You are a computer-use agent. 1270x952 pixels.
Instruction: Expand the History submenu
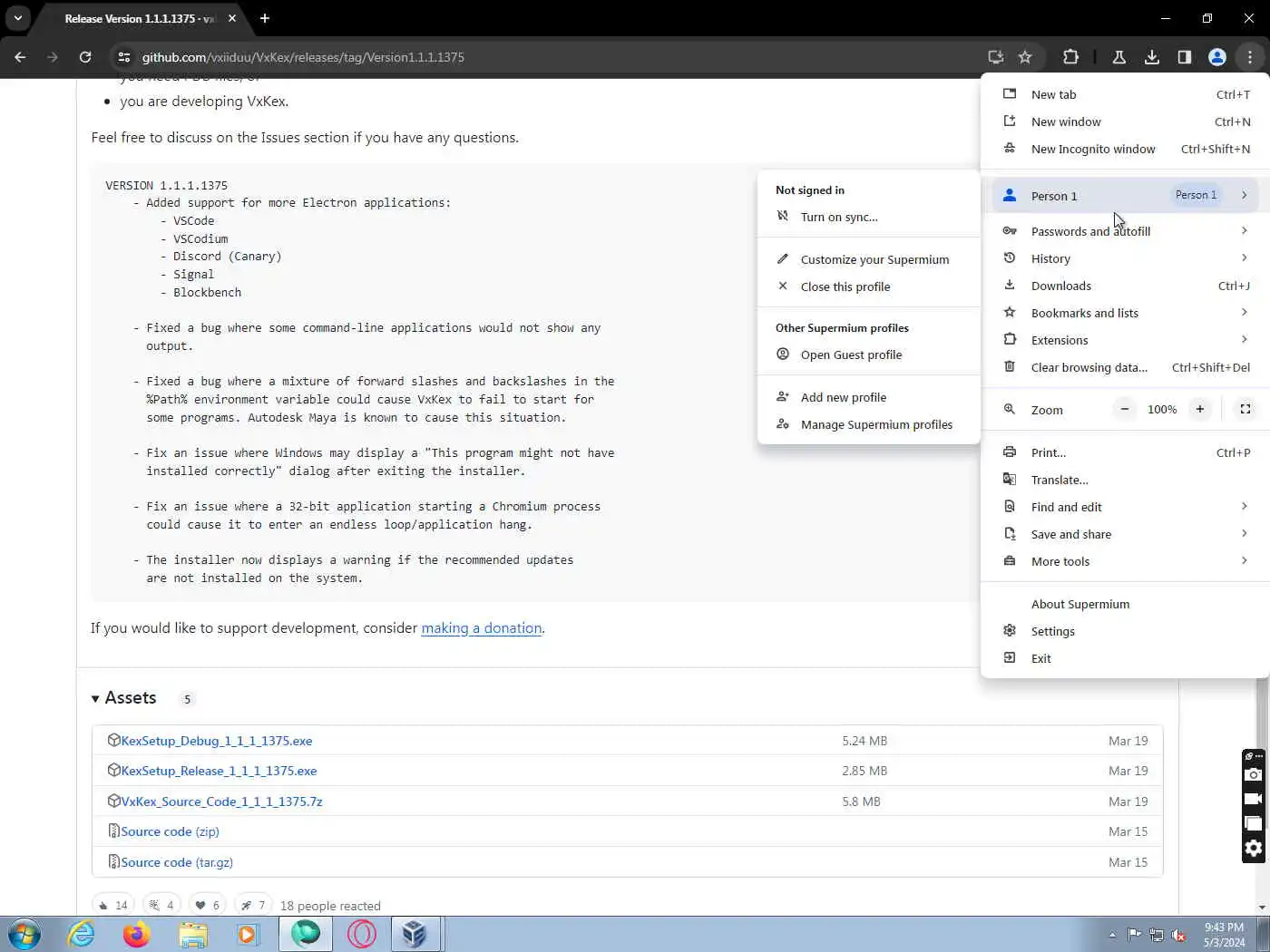pyautogui.click(x=1124, y=258)
